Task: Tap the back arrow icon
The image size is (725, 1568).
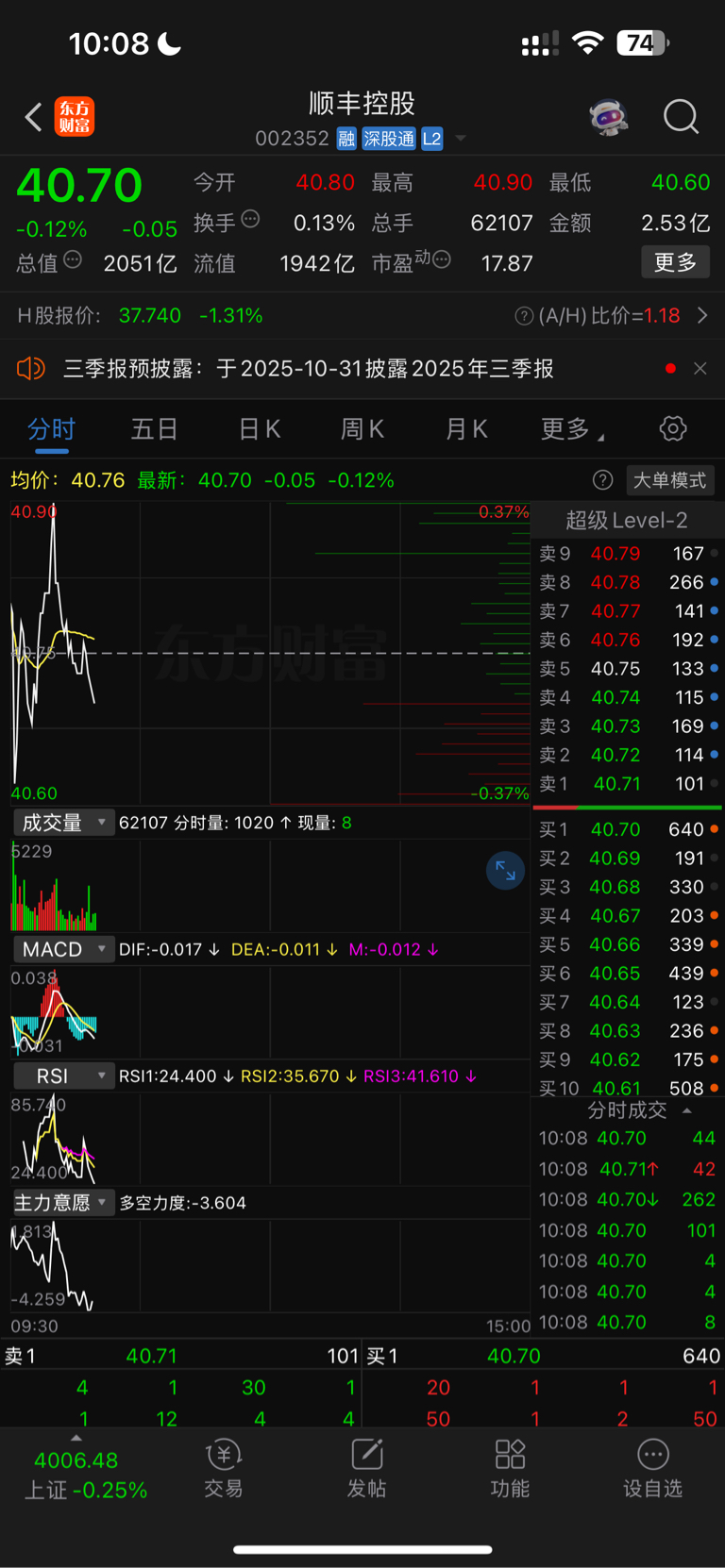Action: pos(33,117)
